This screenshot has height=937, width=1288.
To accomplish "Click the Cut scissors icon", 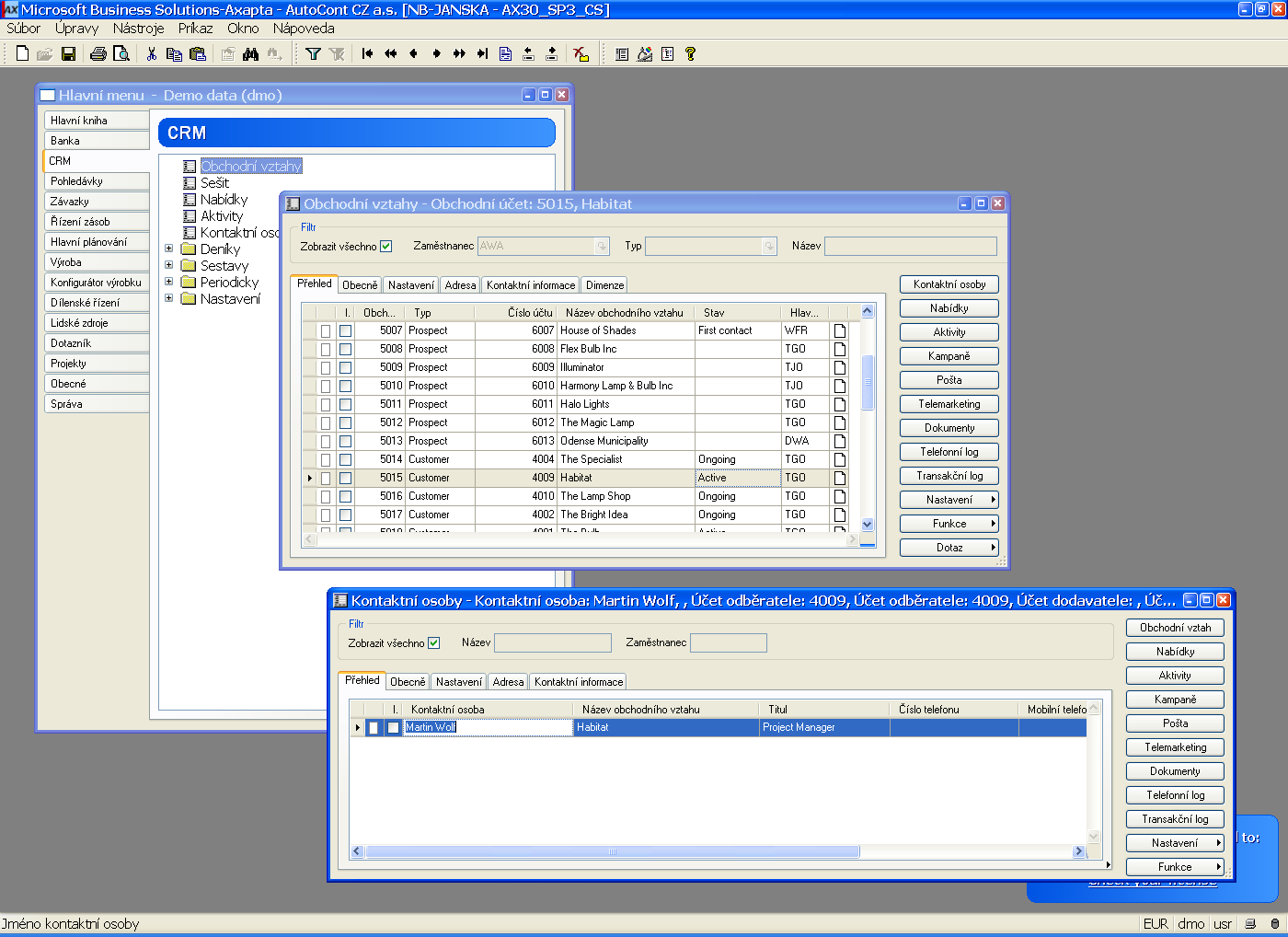I will pyautogui.click(x=152, y=53).
